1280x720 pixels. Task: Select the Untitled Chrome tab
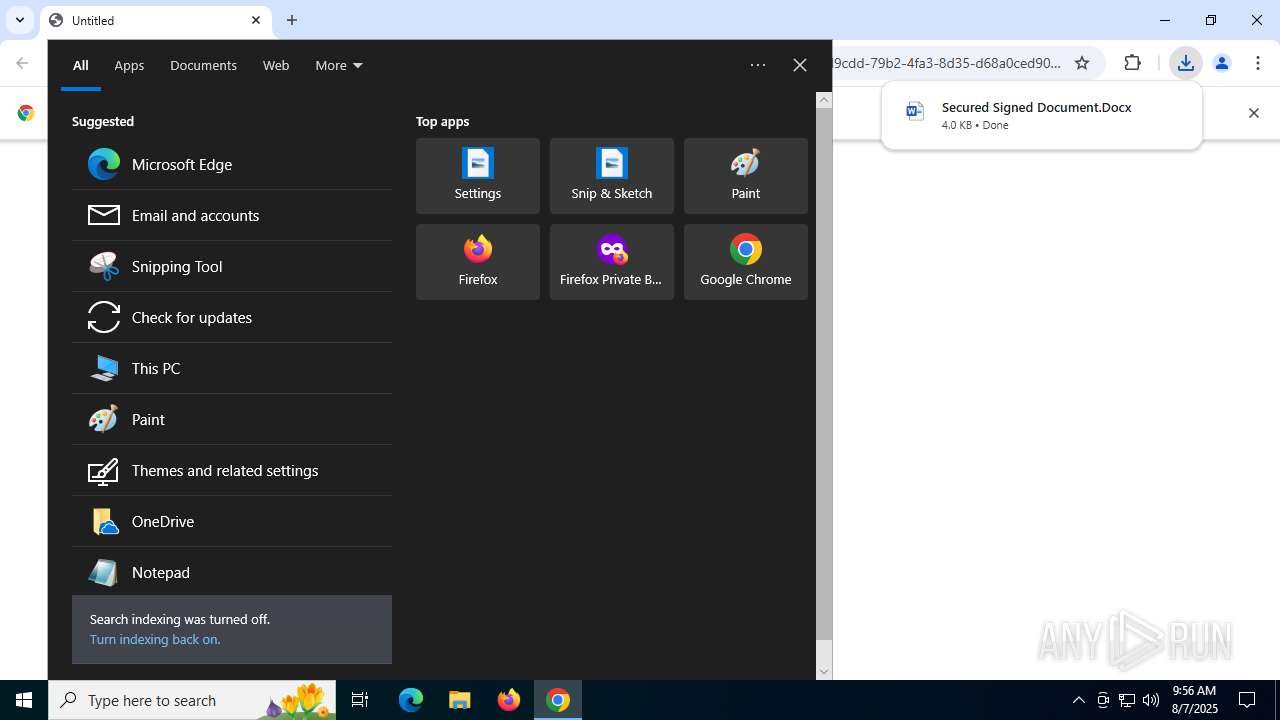point(155,20)
